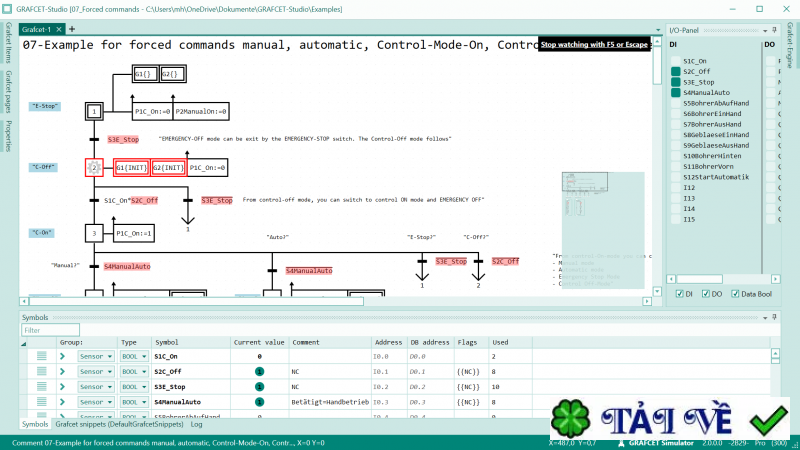Open the Group dropdown for S1C_On
Screen dimensions: 800x450
[96, 356]
